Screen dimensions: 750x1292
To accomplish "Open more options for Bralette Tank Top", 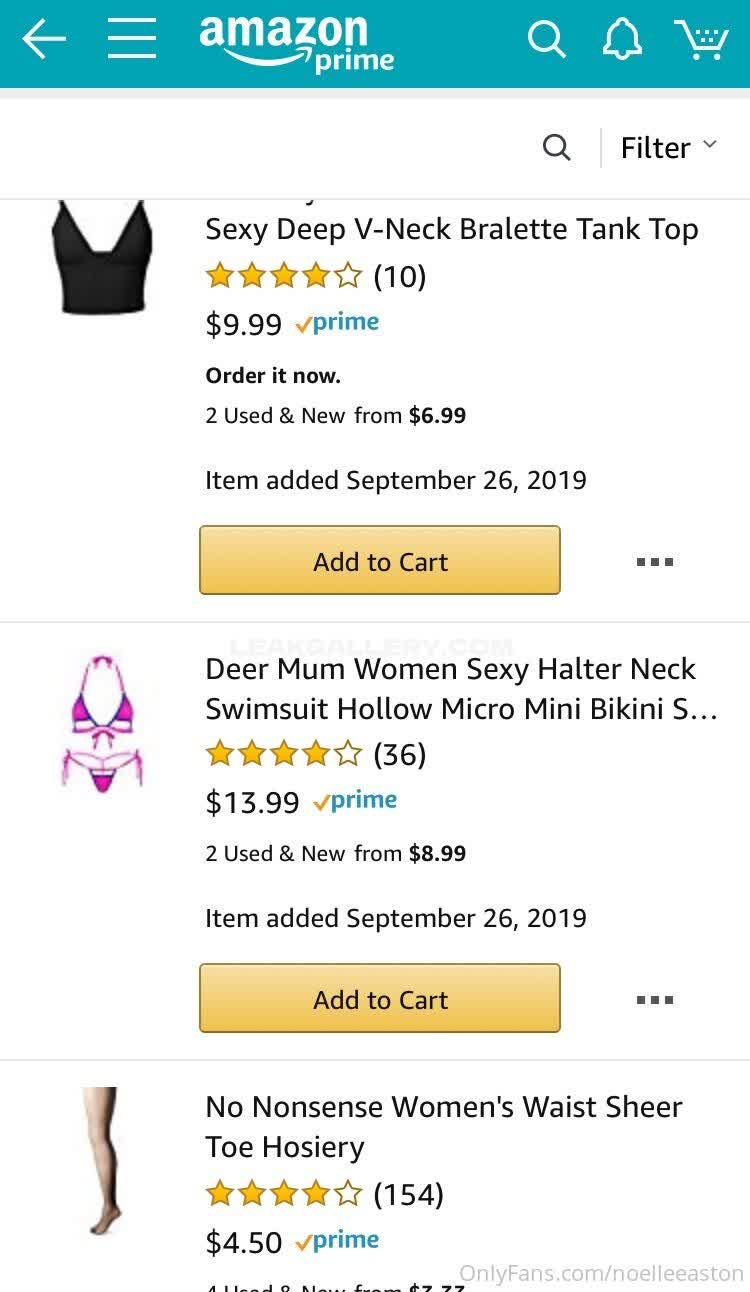I will [x=655, y=562].
